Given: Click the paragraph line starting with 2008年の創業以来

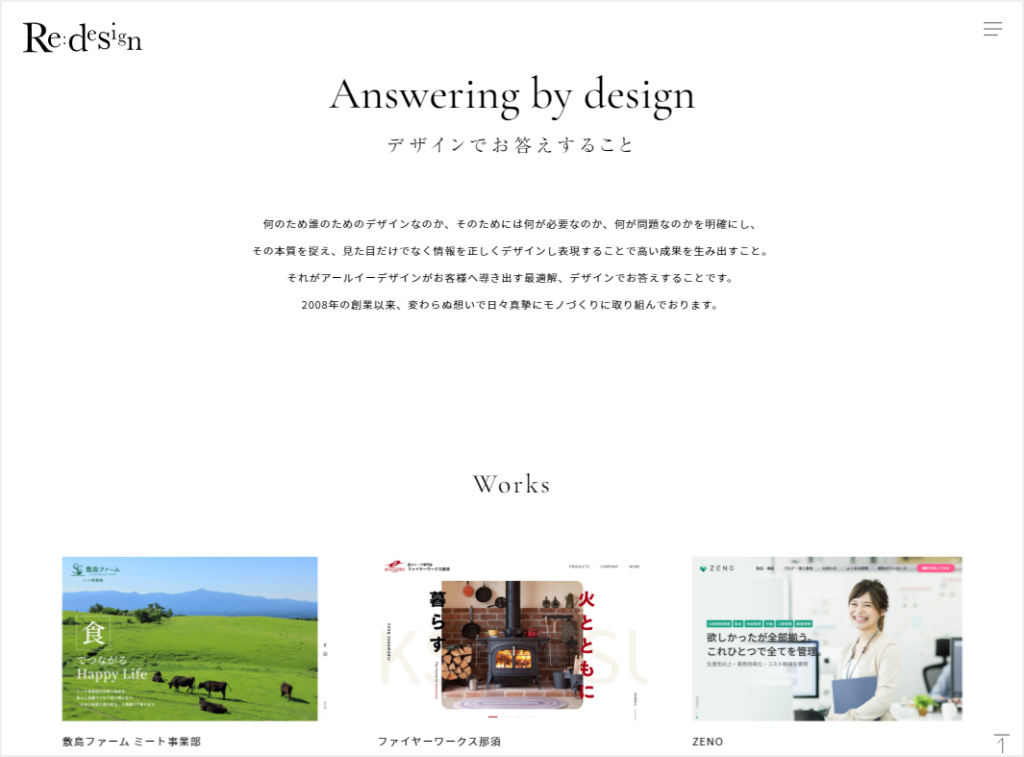Looking at the screenshot, I should 511,305.
